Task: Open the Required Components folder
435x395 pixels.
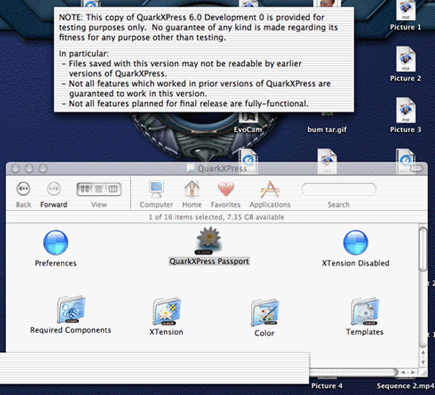Action: [71, 309]
